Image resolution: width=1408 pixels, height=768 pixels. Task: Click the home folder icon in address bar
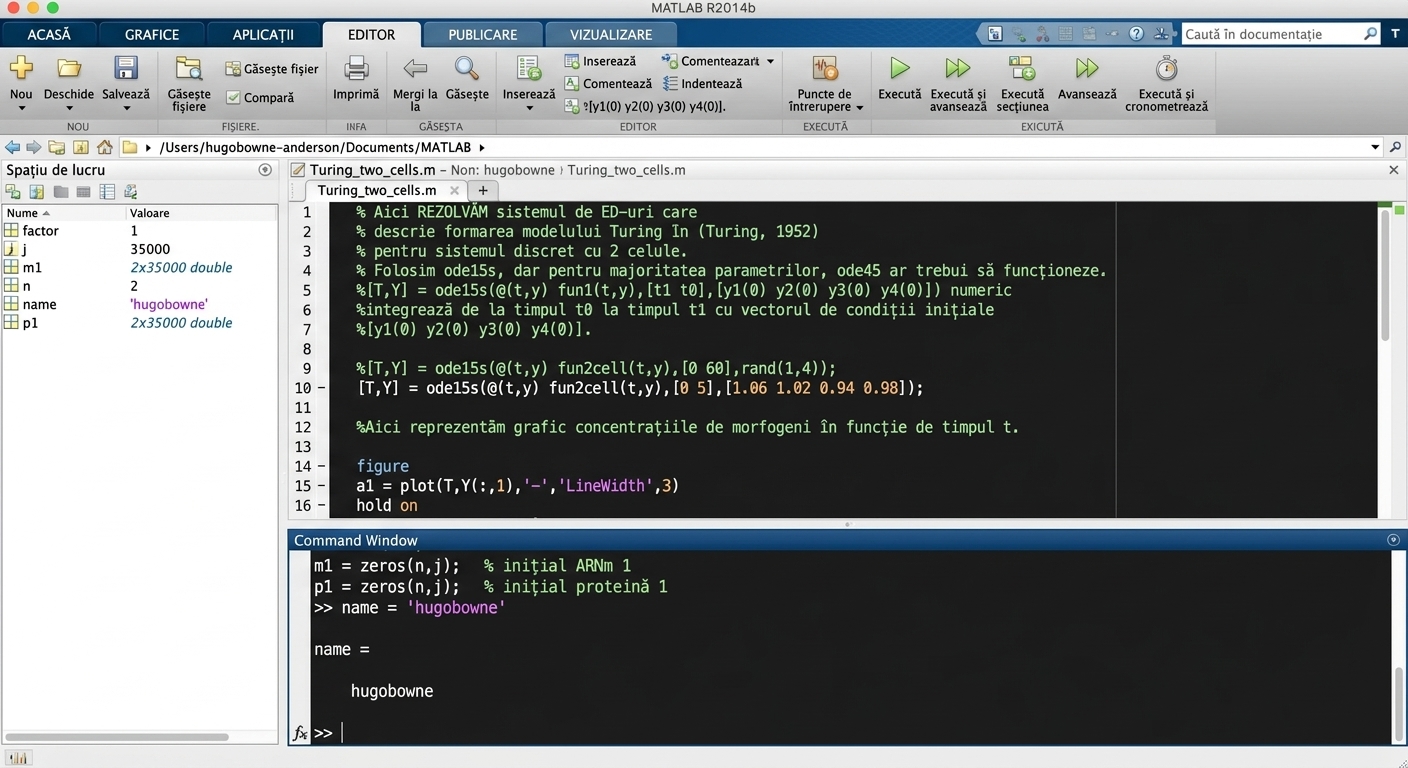104,147
